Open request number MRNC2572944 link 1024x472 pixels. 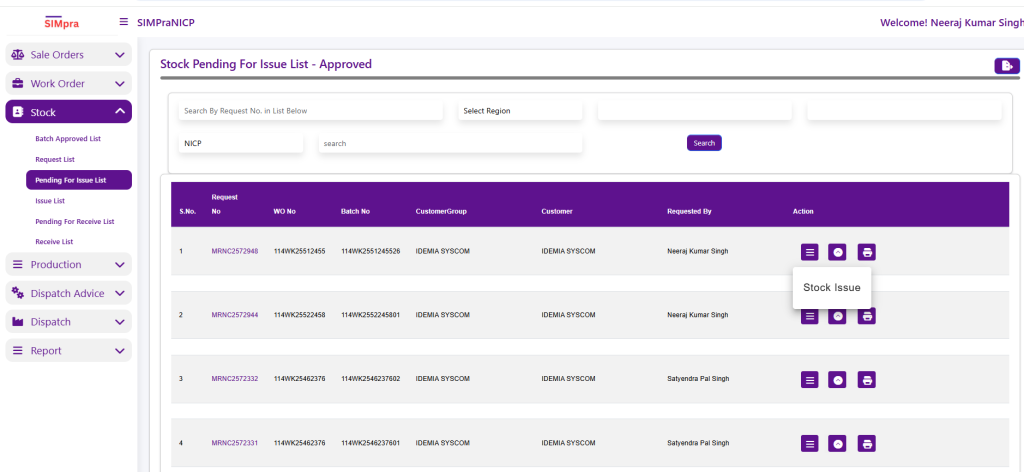point(235,315)
